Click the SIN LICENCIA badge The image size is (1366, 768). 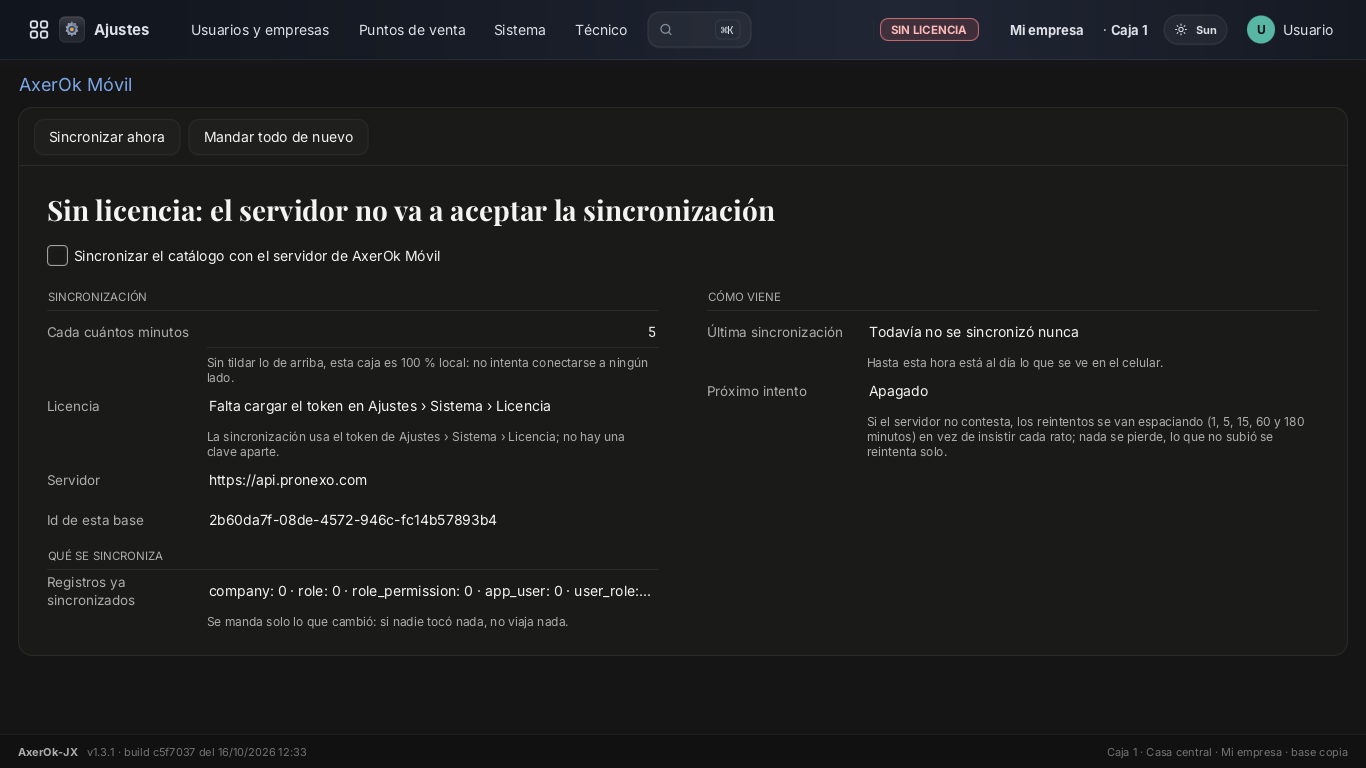[x=929, y=30]
